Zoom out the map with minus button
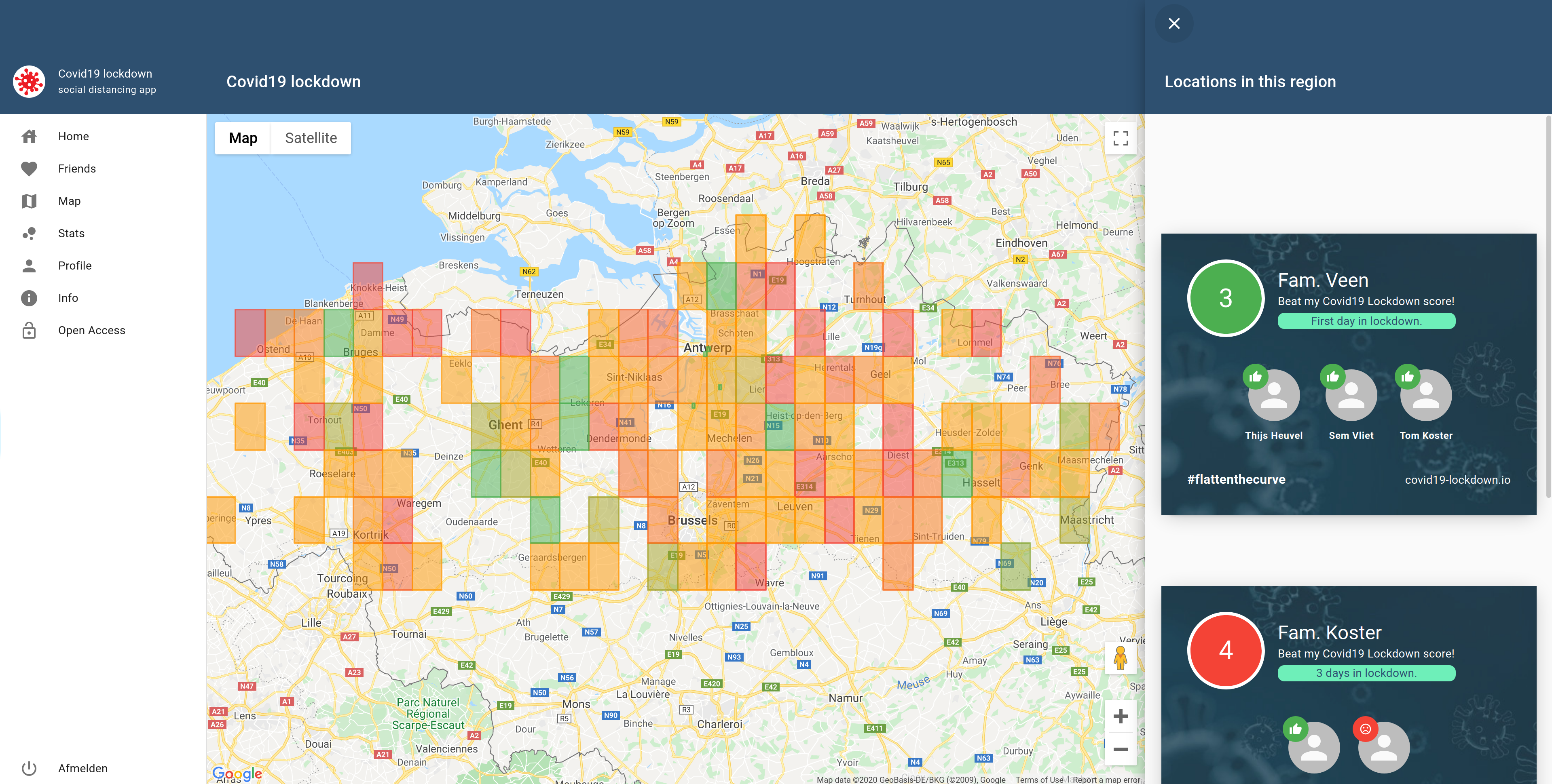Screen dimensions: 1552x784 pos(1120,749)
